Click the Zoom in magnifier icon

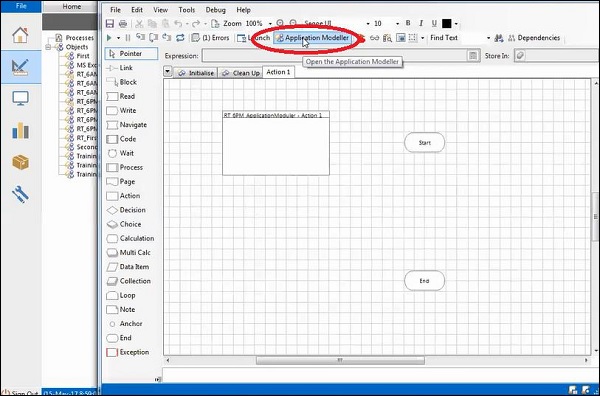[x=280, y=23]
